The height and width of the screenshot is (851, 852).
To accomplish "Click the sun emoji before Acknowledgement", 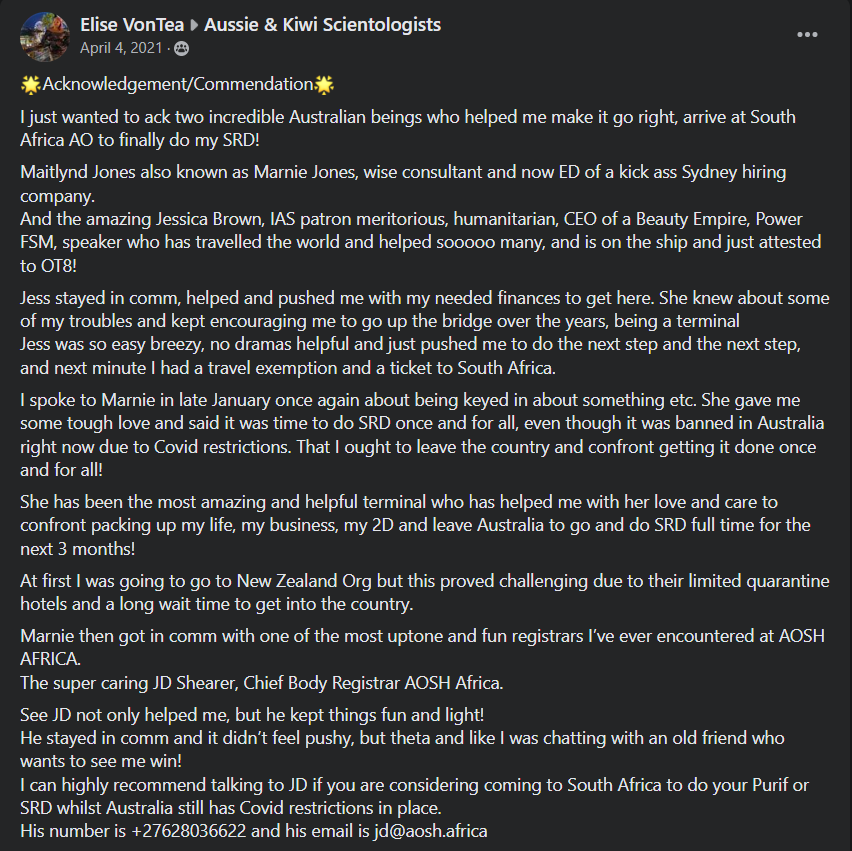I will click(30, 84).
